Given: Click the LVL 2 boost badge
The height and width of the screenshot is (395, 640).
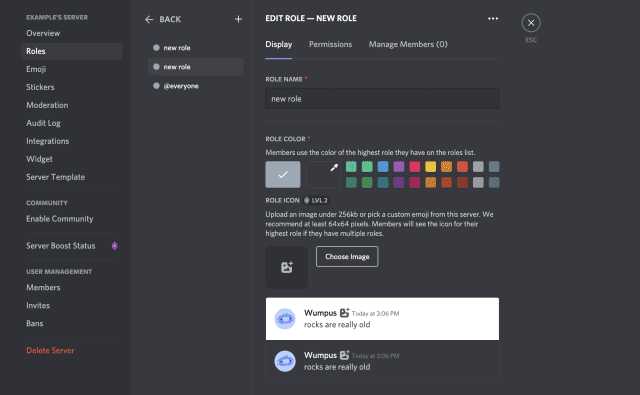Looking at the screenshot, I should (x=316, y=200).
